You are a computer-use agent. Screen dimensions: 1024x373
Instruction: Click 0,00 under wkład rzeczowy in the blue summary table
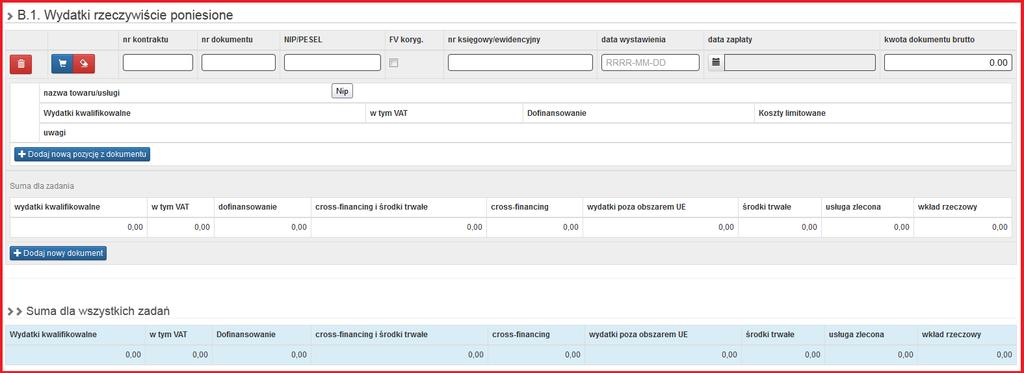click(1004, 355)
